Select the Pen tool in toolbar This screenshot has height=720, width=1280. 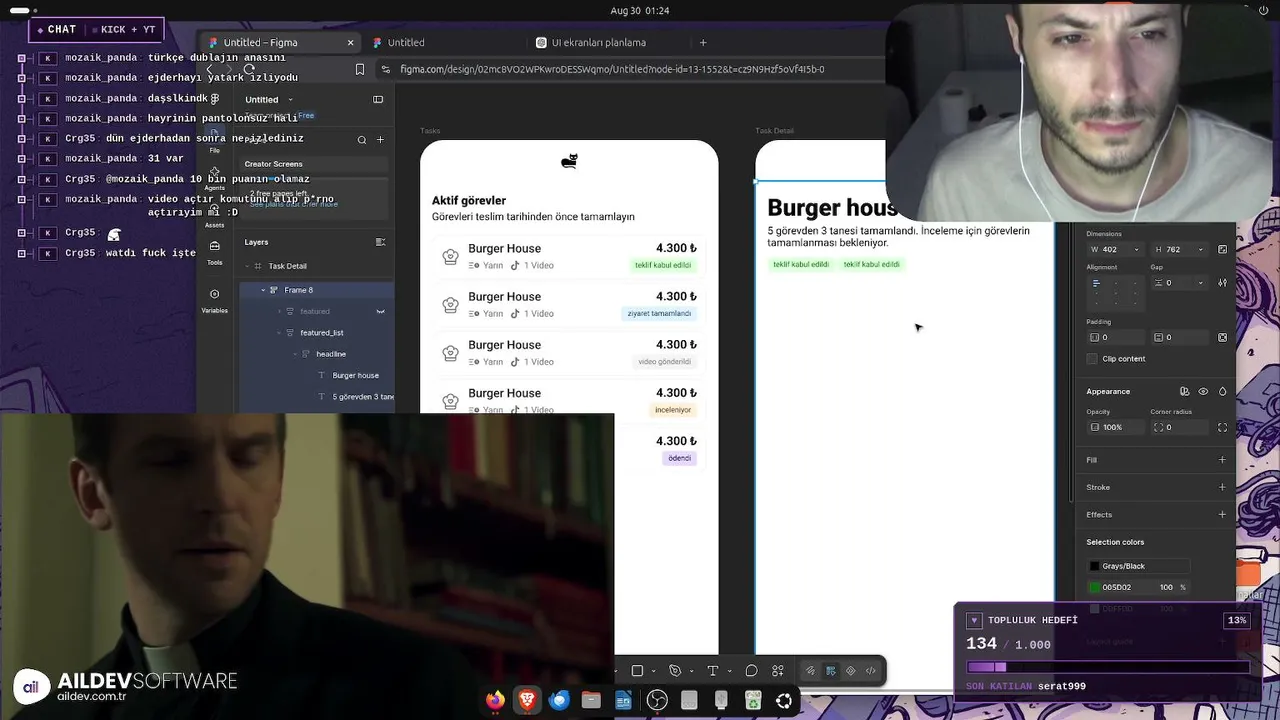pyautogui.click(x=675, y=671)
